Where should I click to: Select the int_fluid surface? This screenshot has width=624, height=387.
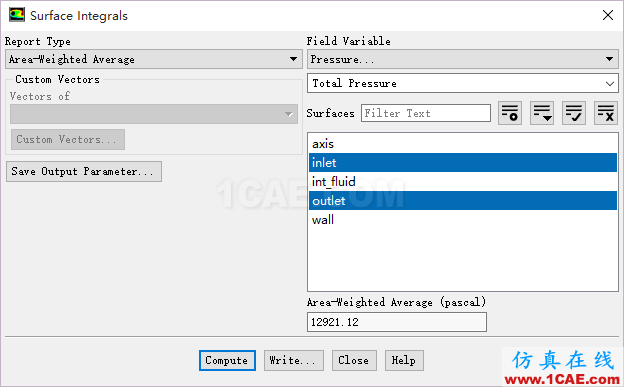click(463, 182)
